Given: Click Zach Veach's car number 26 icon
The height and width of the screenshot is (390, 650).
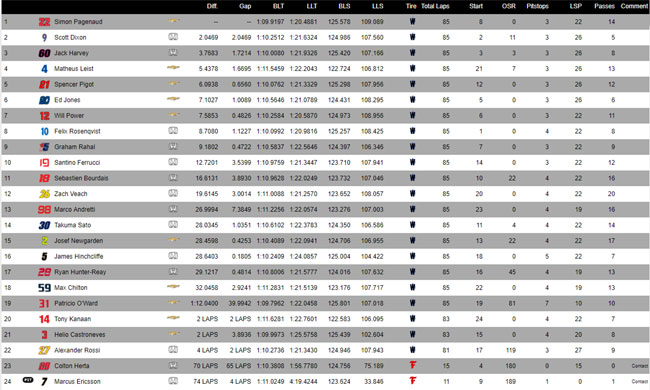Looking at the screenshot, I should pos(44,194).
